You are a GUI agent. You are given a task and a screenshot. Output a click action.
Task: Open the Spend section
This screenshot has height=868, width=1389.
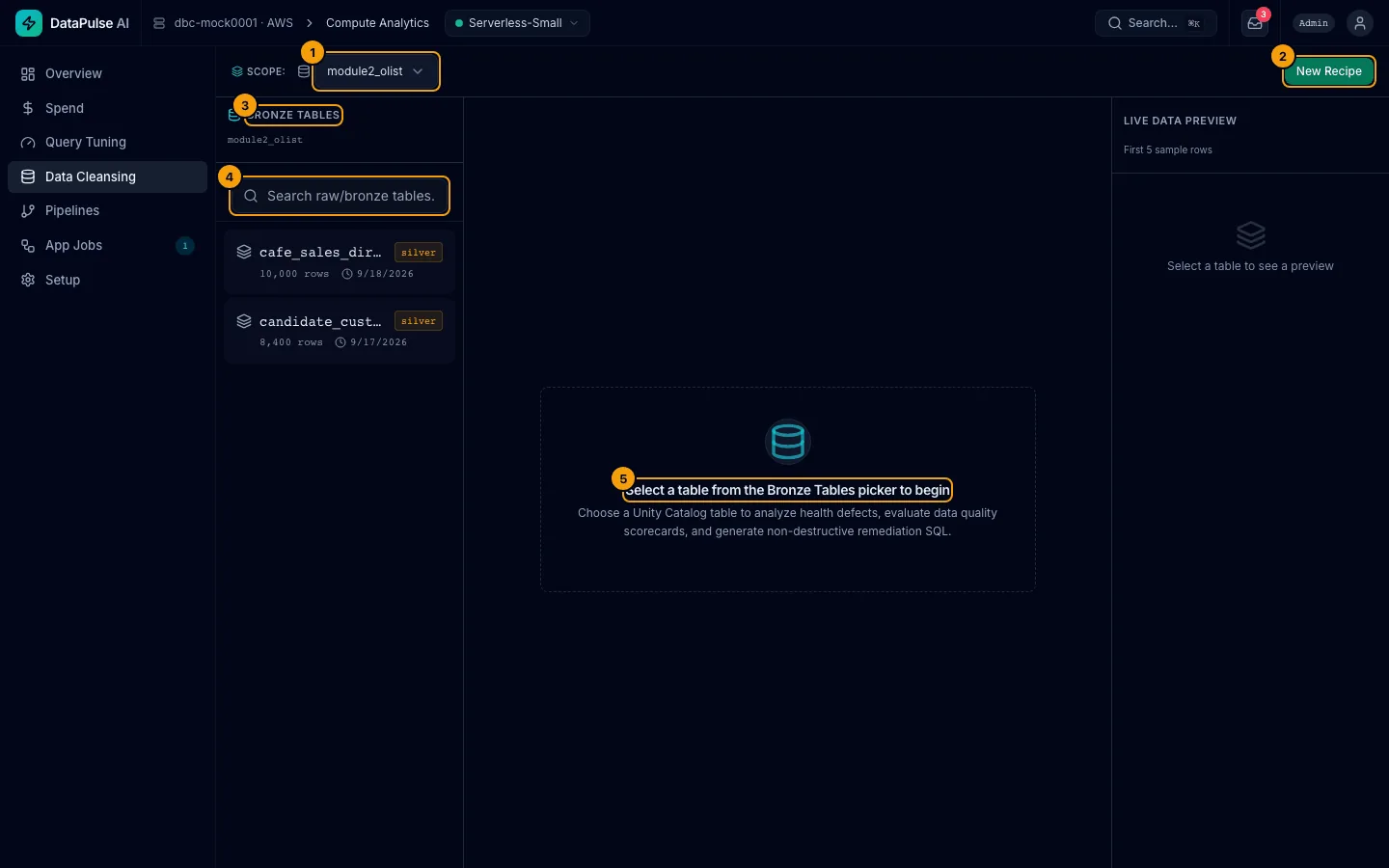[107, 108]
